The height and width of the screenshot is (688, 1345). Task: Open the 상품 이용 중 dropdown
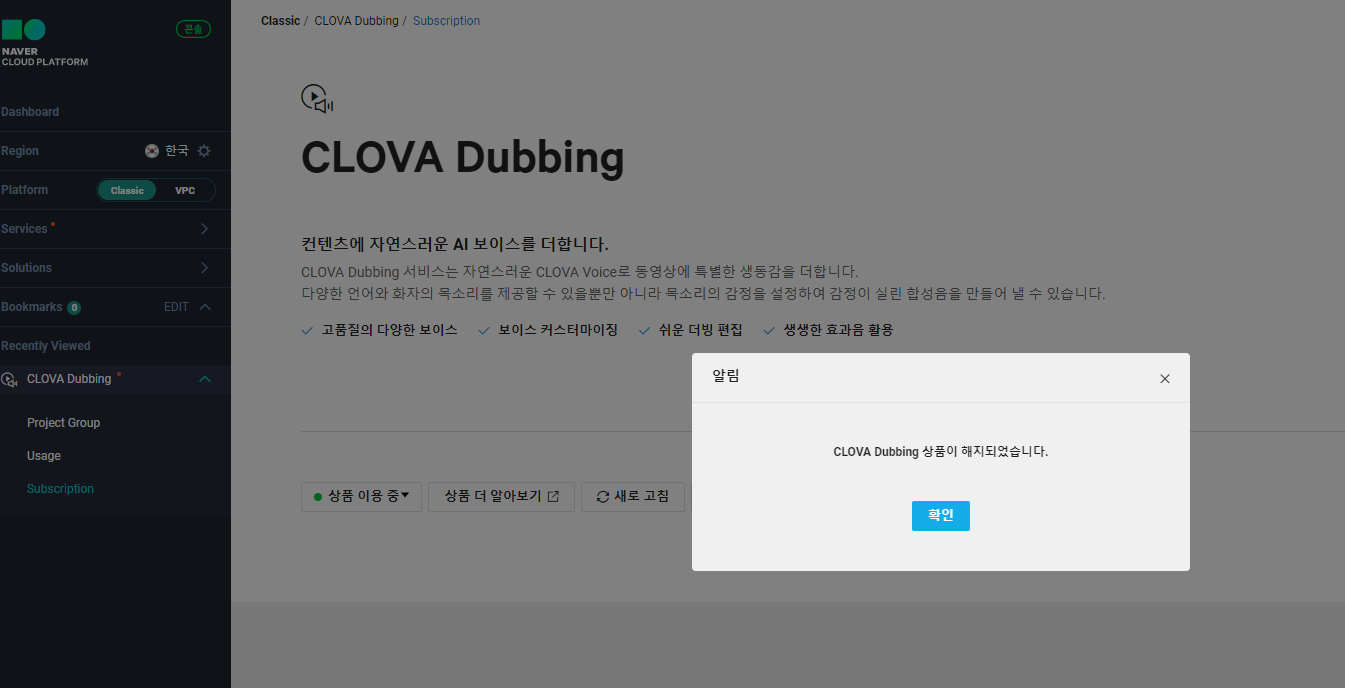click(362, 496)
